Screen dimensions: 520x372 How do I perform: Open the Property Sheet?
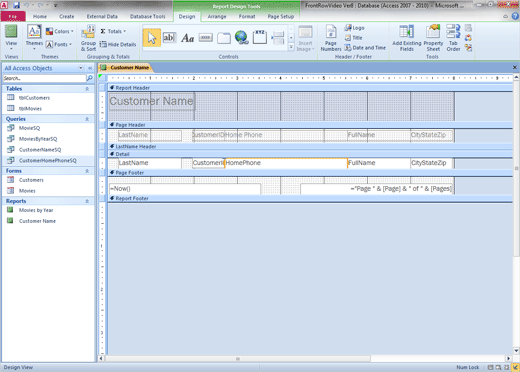click(x=433, y=38)
